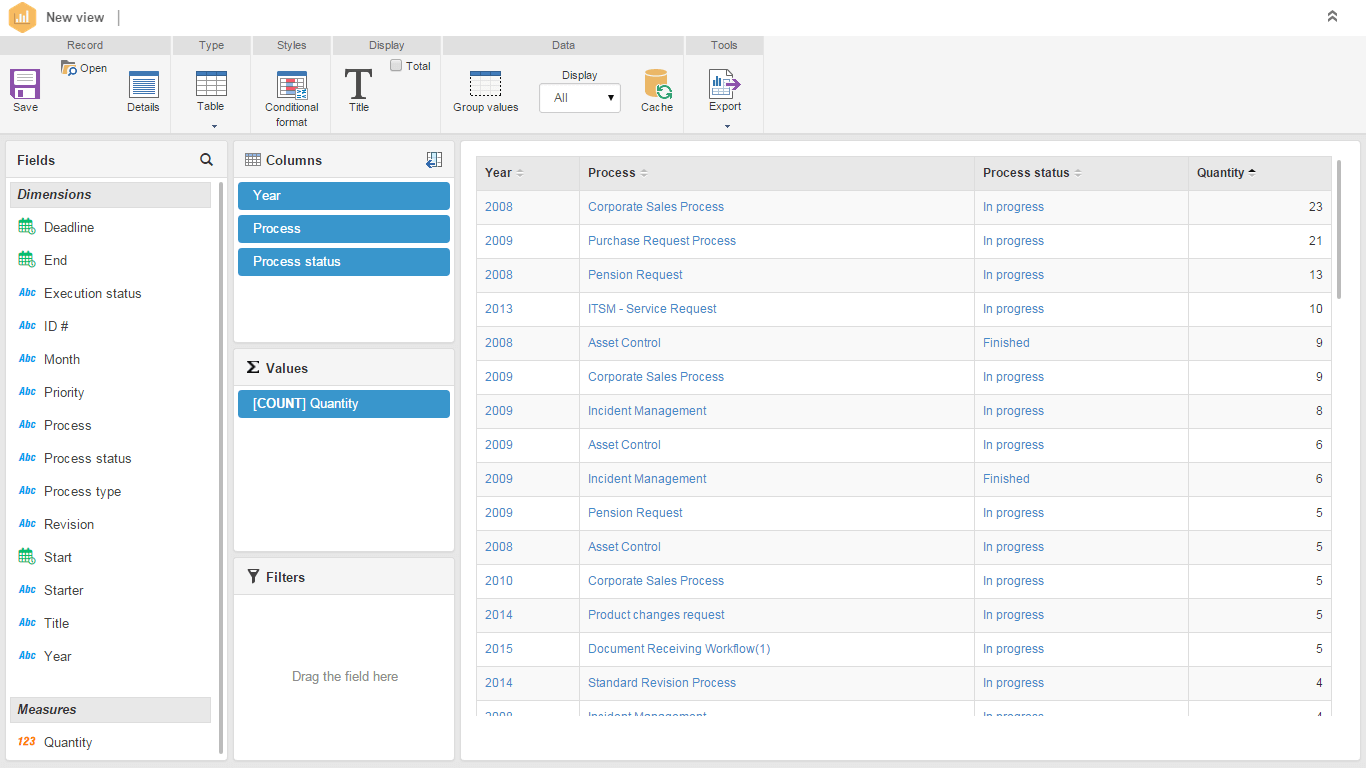
Task: Click the quantity value 23
Action: [1315, 207]
